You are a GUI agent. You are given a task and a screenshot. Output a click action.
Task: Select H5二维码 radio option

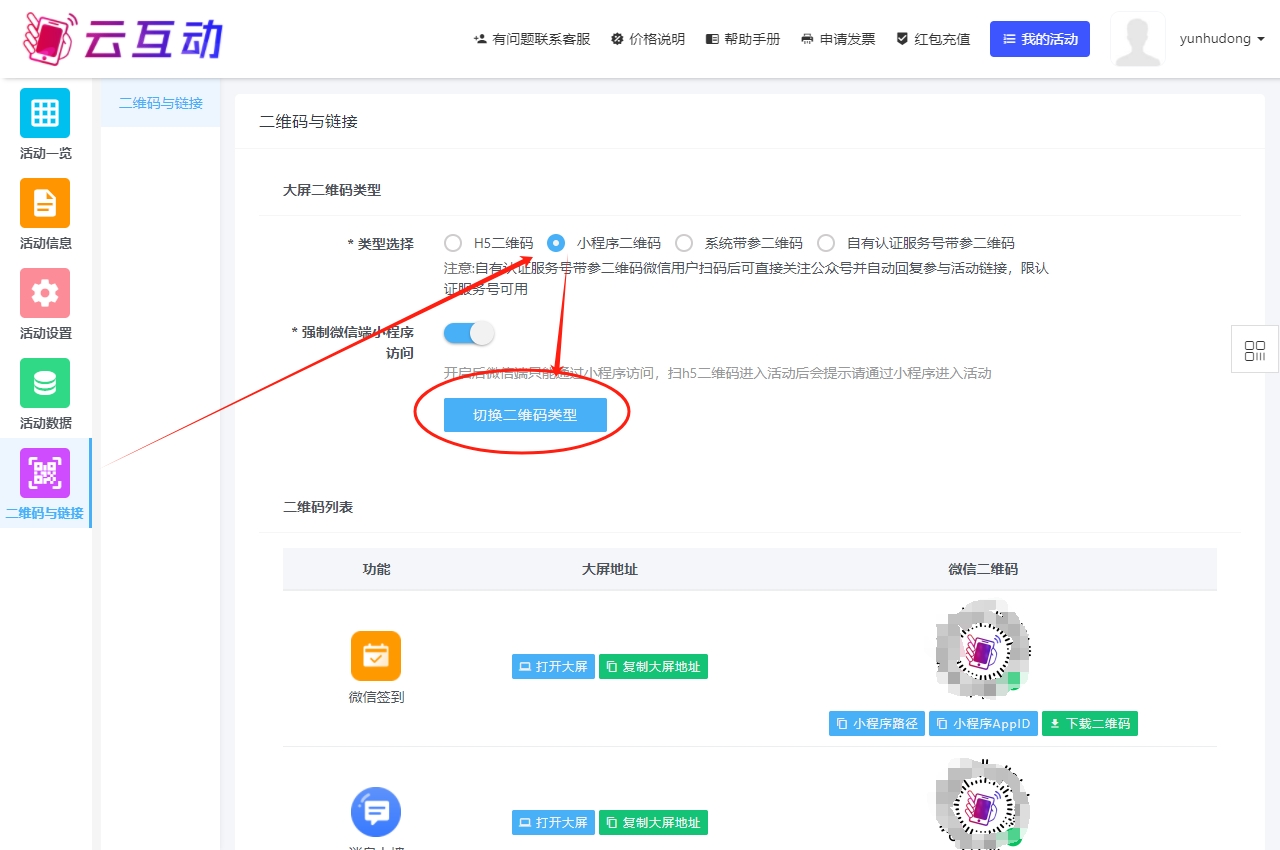tap(453, 243)
